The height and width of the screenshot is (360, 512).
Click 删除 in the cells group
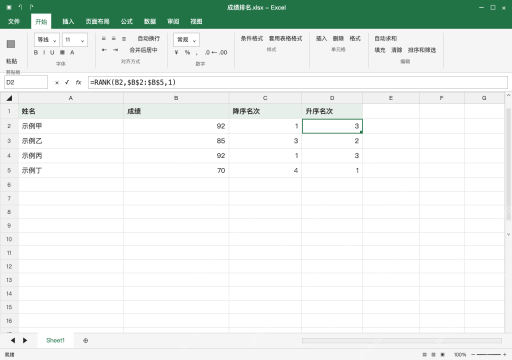click(338, 38)
